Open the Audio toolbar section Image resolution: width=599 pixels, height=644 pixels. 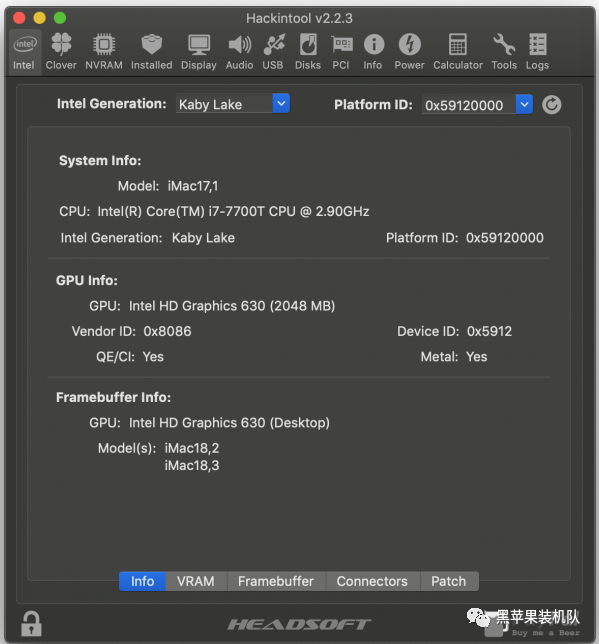pos(240,52)
